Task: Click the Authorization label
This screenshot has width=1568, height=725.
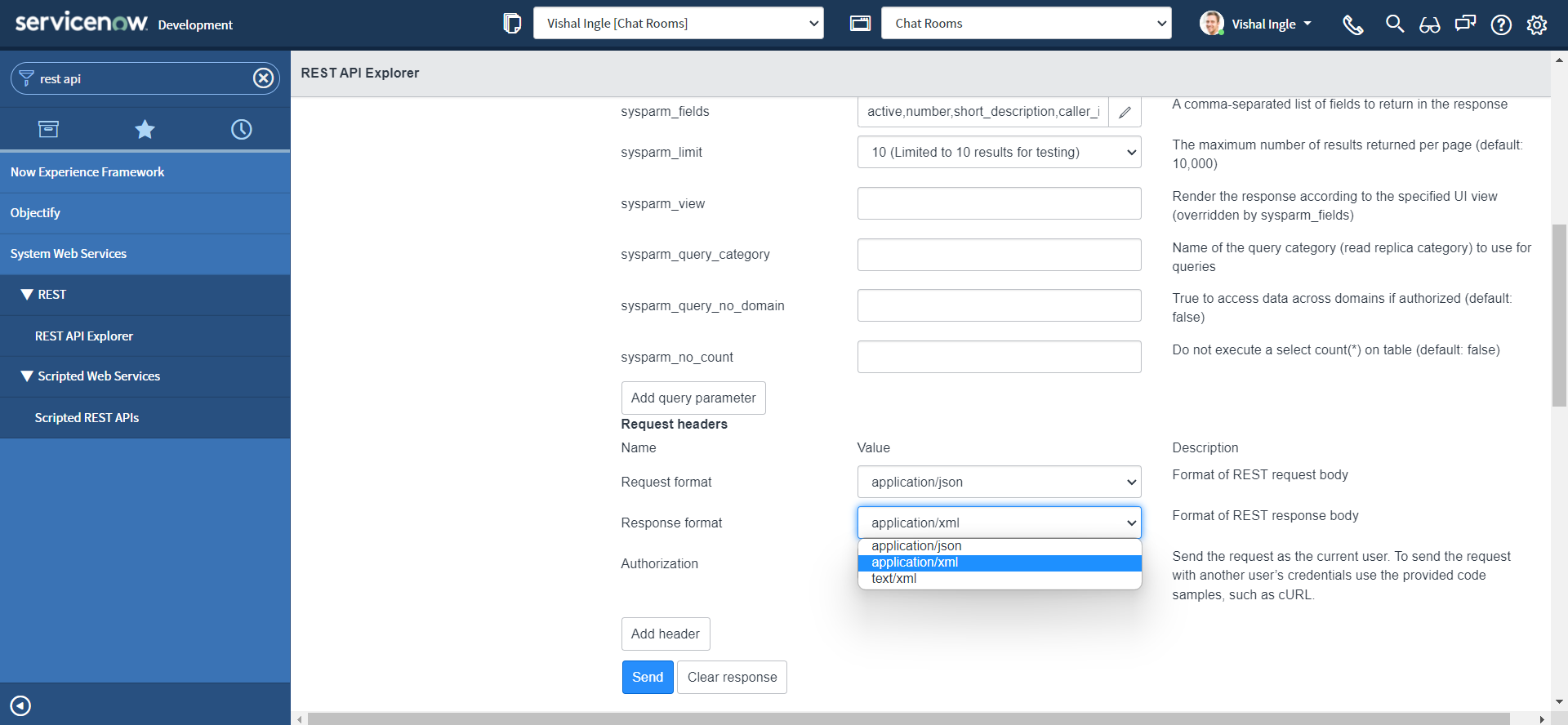Action: tap(659, 563)
